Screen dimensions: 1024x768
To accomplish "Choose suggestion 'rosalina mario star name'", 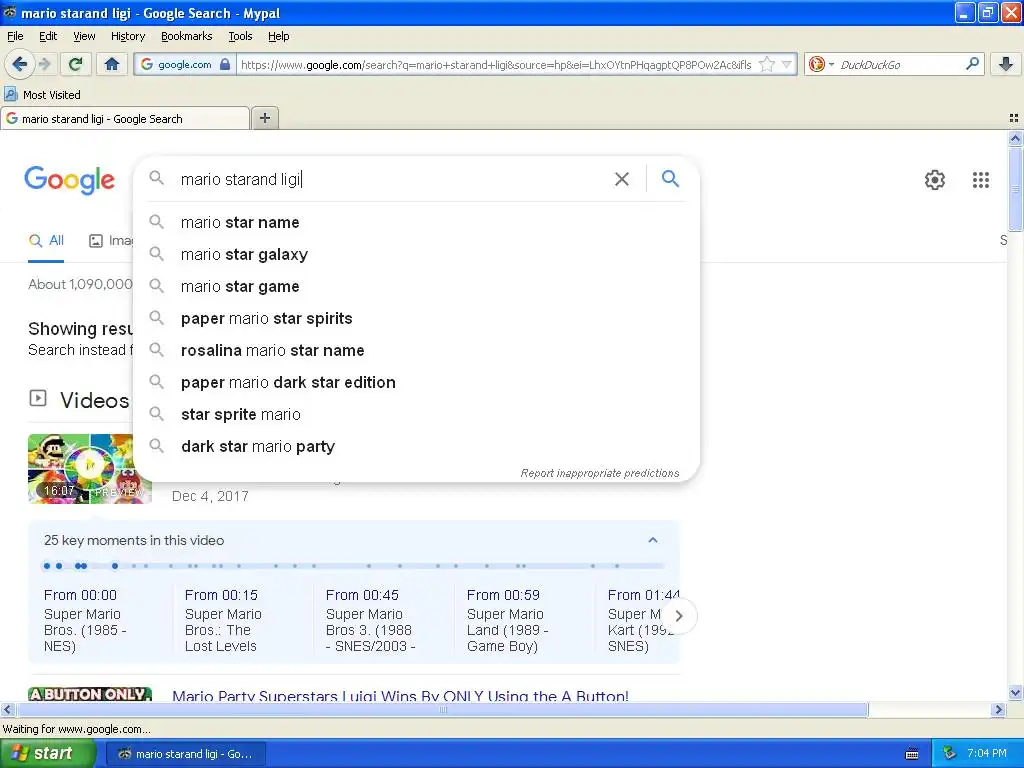I will click(416, 350).
